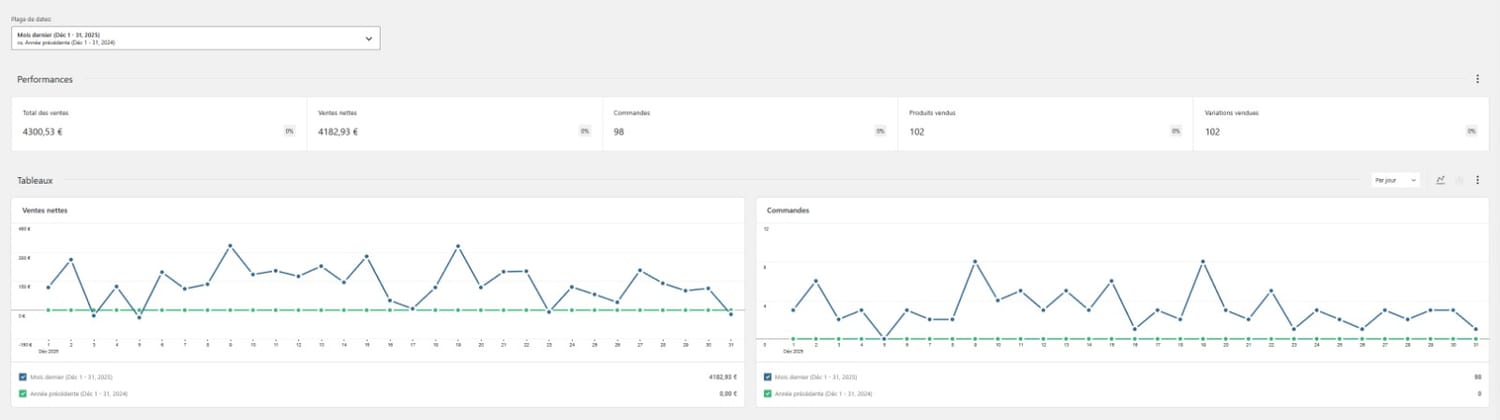Uncheck Mois dernier in Ventes nettes chart

23,377
